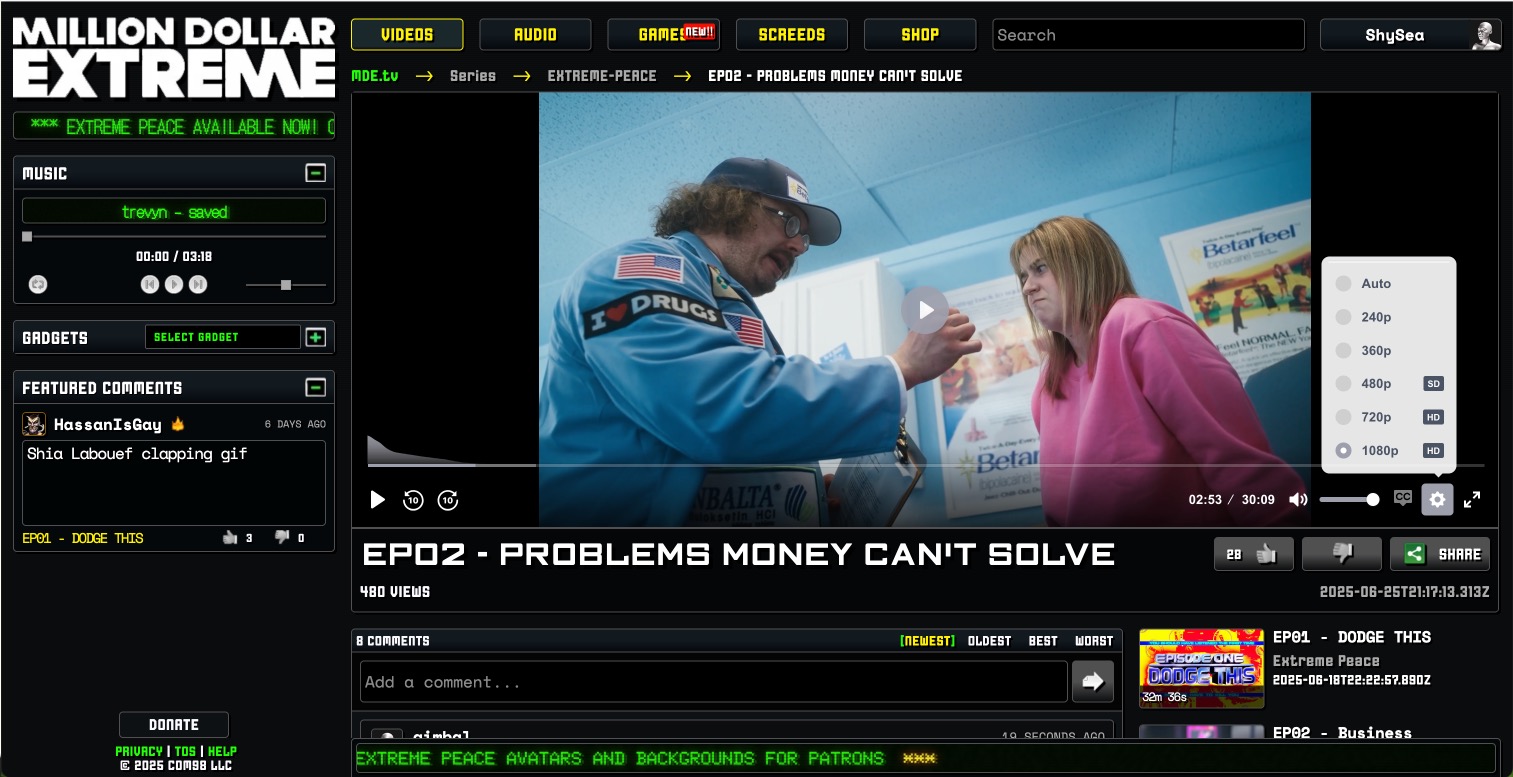Click the Add a comment field
The height and width of the screenshot is (777, 1513).
713,682
